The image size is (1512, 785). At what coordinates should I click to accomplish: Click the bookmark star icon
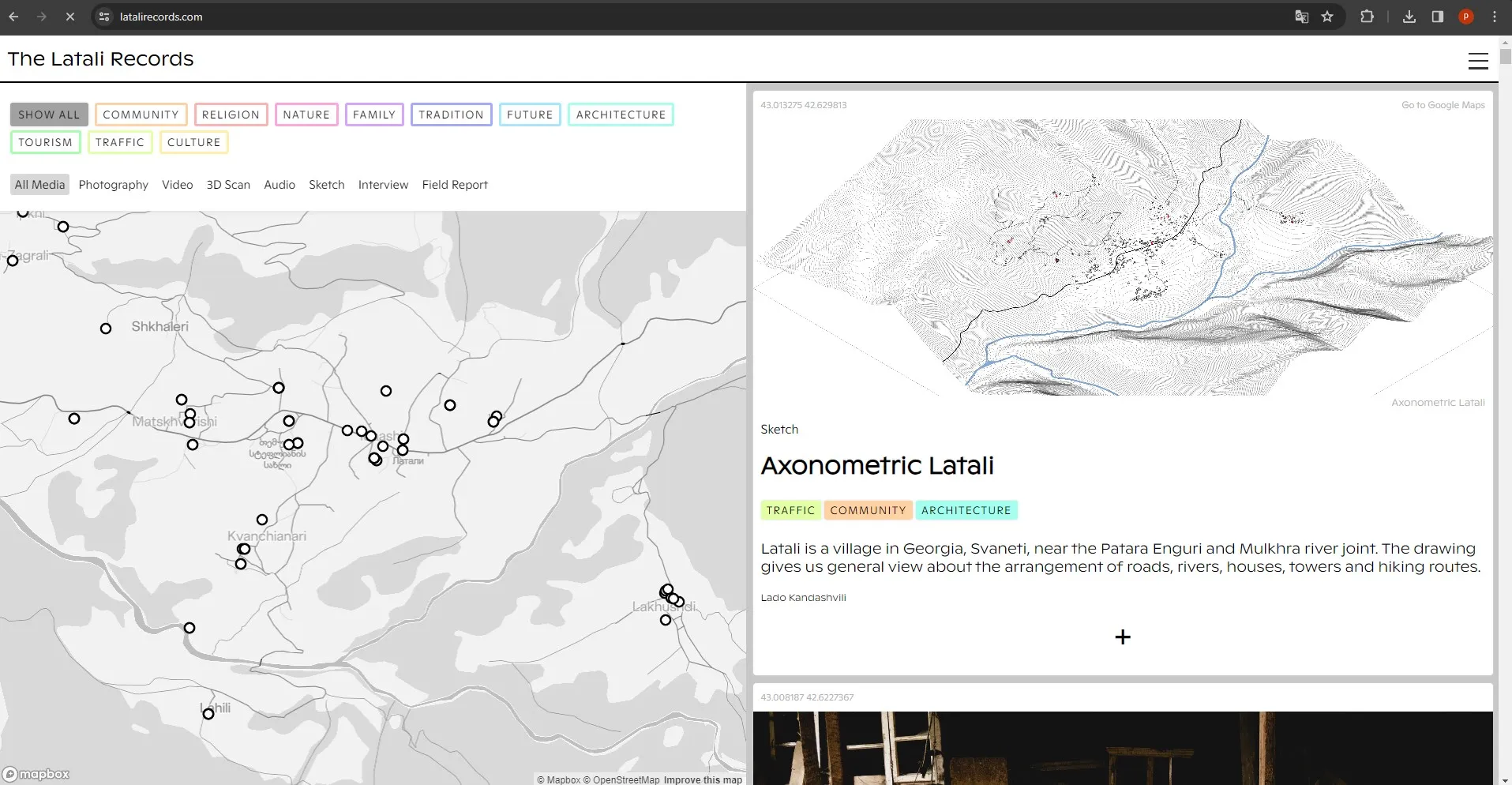point(1327,17)
